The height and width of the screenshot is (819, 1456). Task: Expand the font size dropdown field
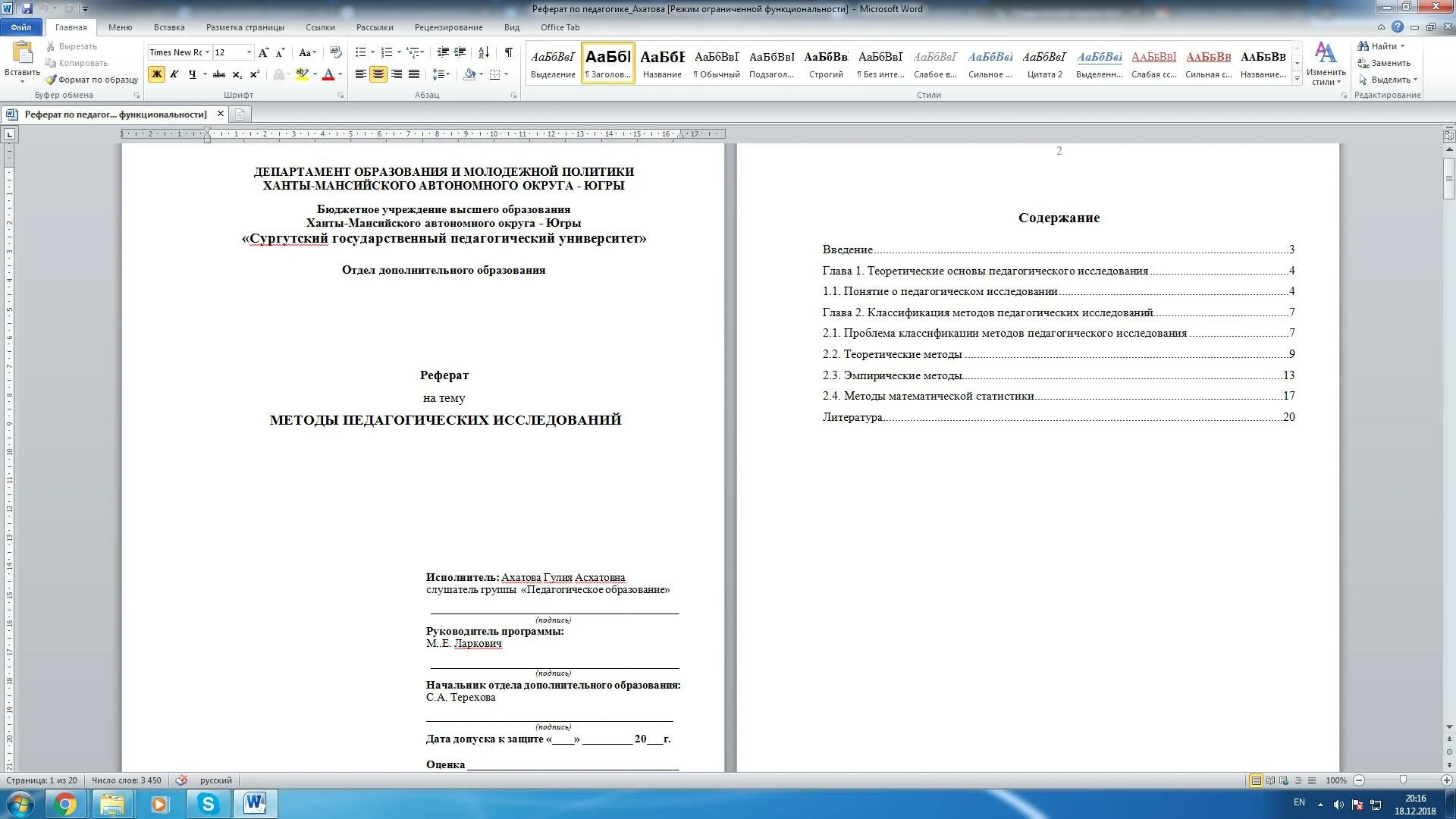click(241, 53)
